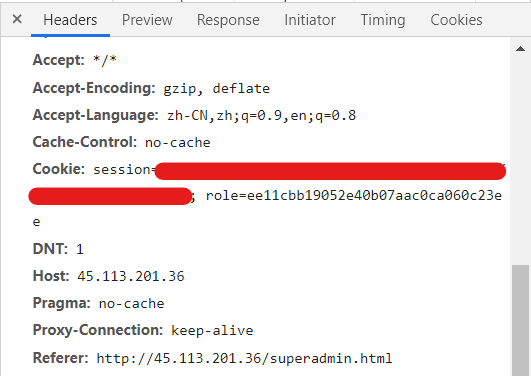Click the Cache-Control no-cache value
Image resolution: width=531 pixels, height=376 pixels.
(x=178, y=143)
